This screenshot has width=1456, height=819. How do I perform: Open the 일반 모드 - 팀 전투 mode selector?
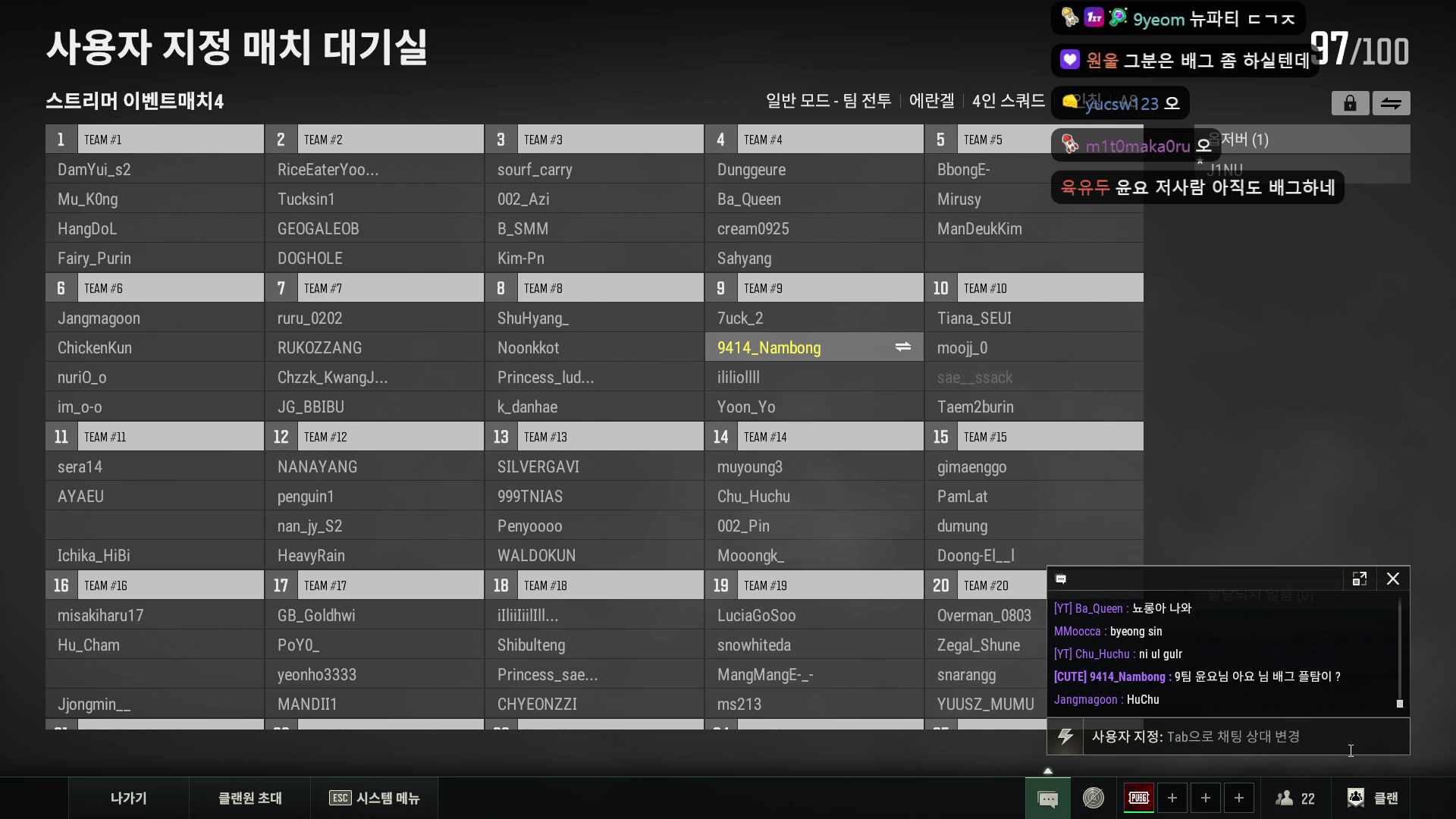click(827, 101)
